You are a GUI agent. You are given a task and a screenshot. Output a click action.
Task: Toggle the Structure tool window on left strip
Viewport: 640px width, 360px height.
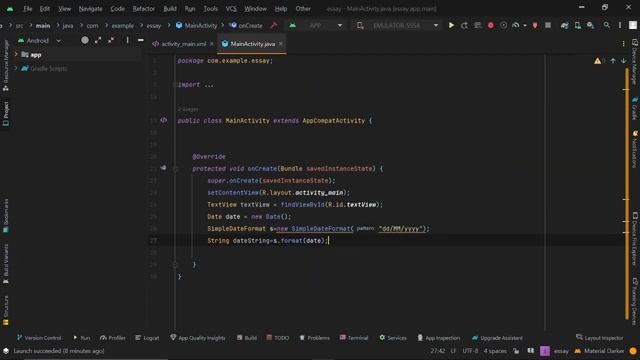point(6,311)
